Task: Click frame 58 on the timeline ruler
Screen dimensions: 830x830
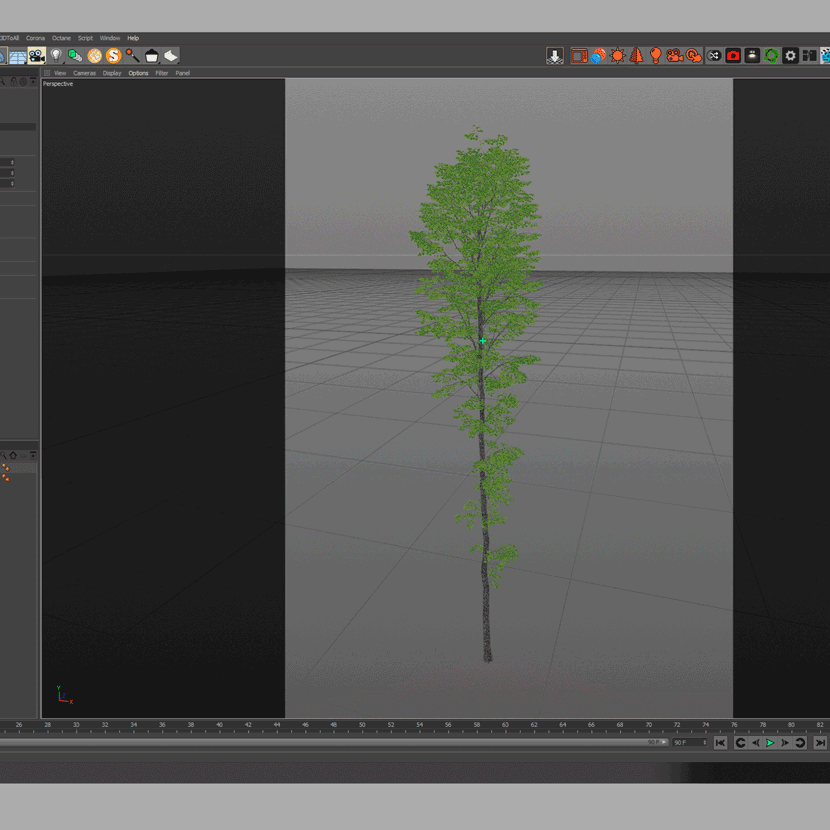Action: tap(477, 725)
